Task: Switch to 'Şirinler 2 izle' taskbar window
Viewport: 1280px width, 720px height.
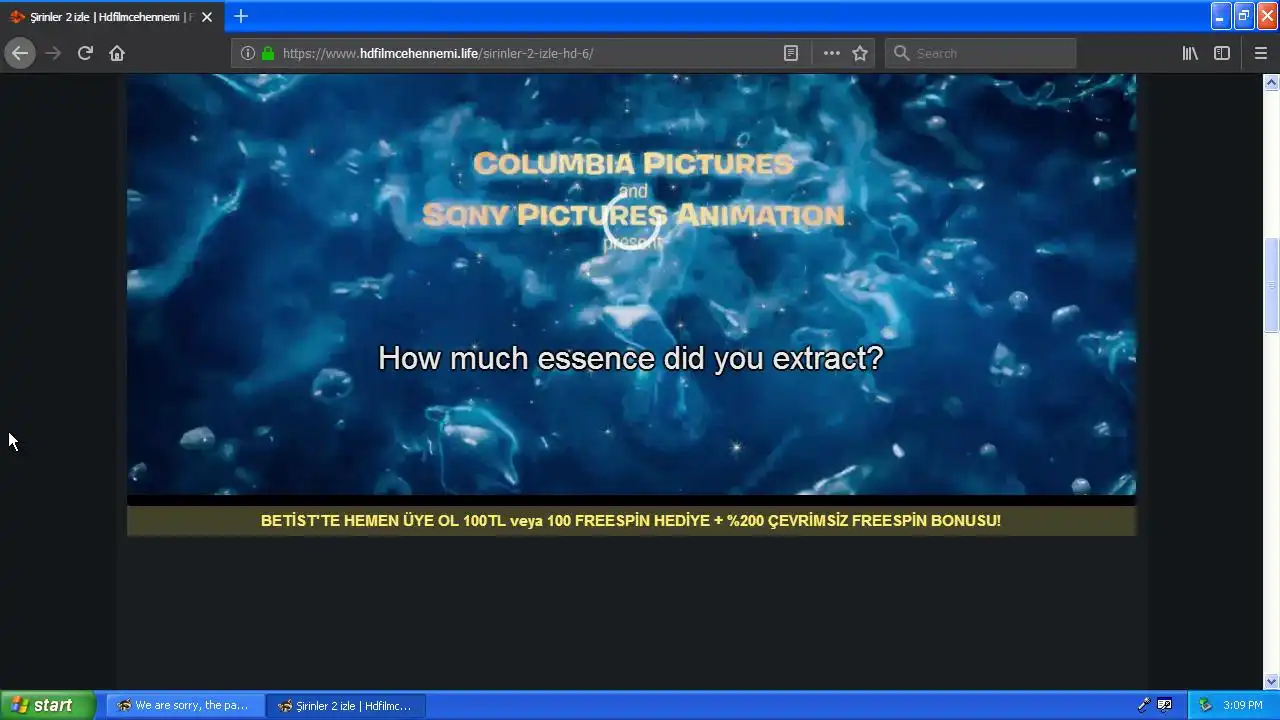Action: 346,705
